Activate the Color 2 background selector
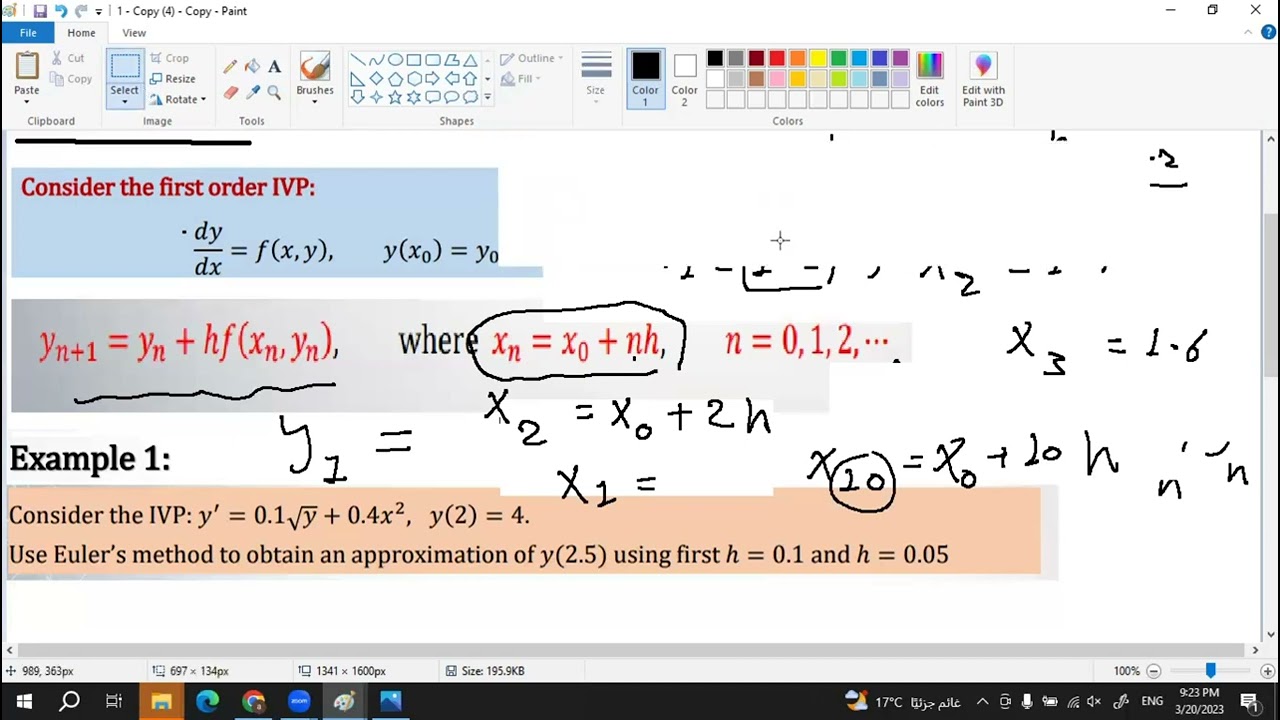1280x720 pixels. point(684,79)
